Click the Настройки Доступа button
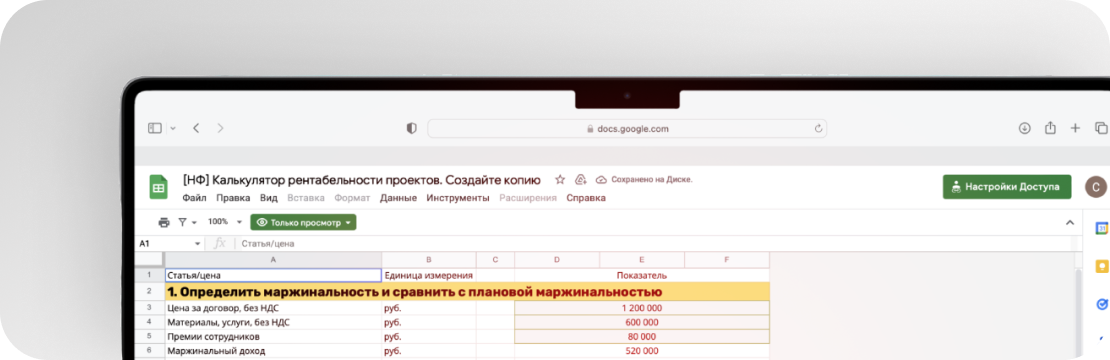The height and width of the screenshot is (360, 1110). 1007,187
